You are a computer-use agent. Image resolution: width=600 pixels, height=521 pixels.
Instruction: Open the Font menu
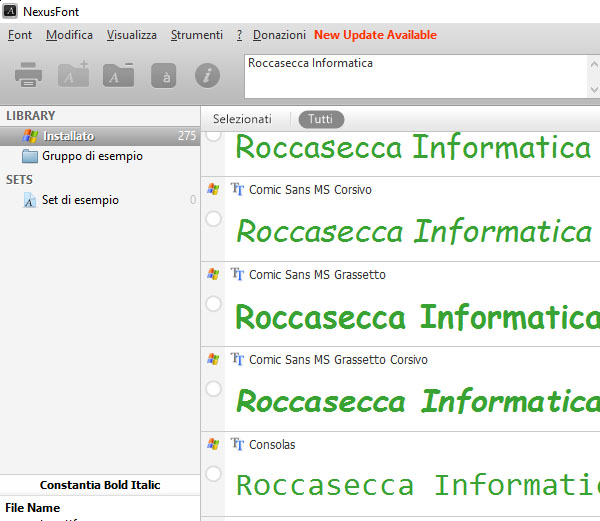point(20,35)
